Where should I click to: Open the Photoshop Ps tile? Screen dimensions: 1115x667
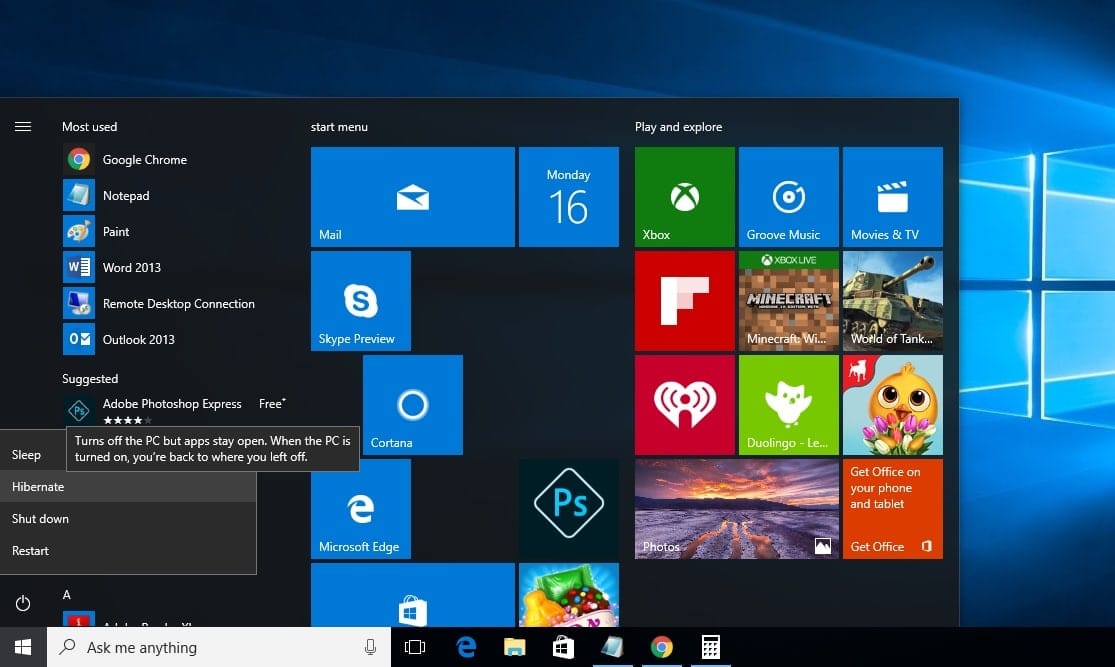[x=569, y=509]
